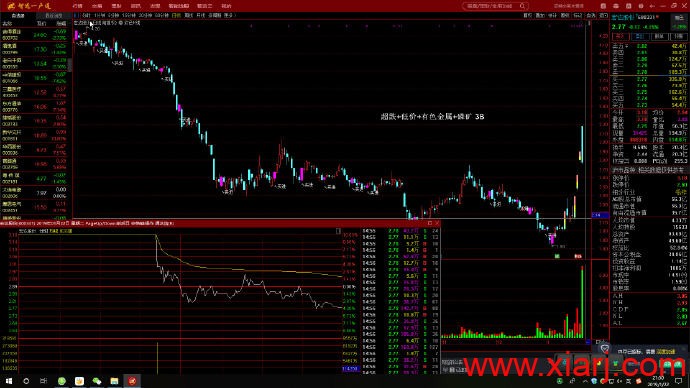Click the blue sell button under the stock price
The height and width of the screenshot is (388, 690).
coord(639,36)
